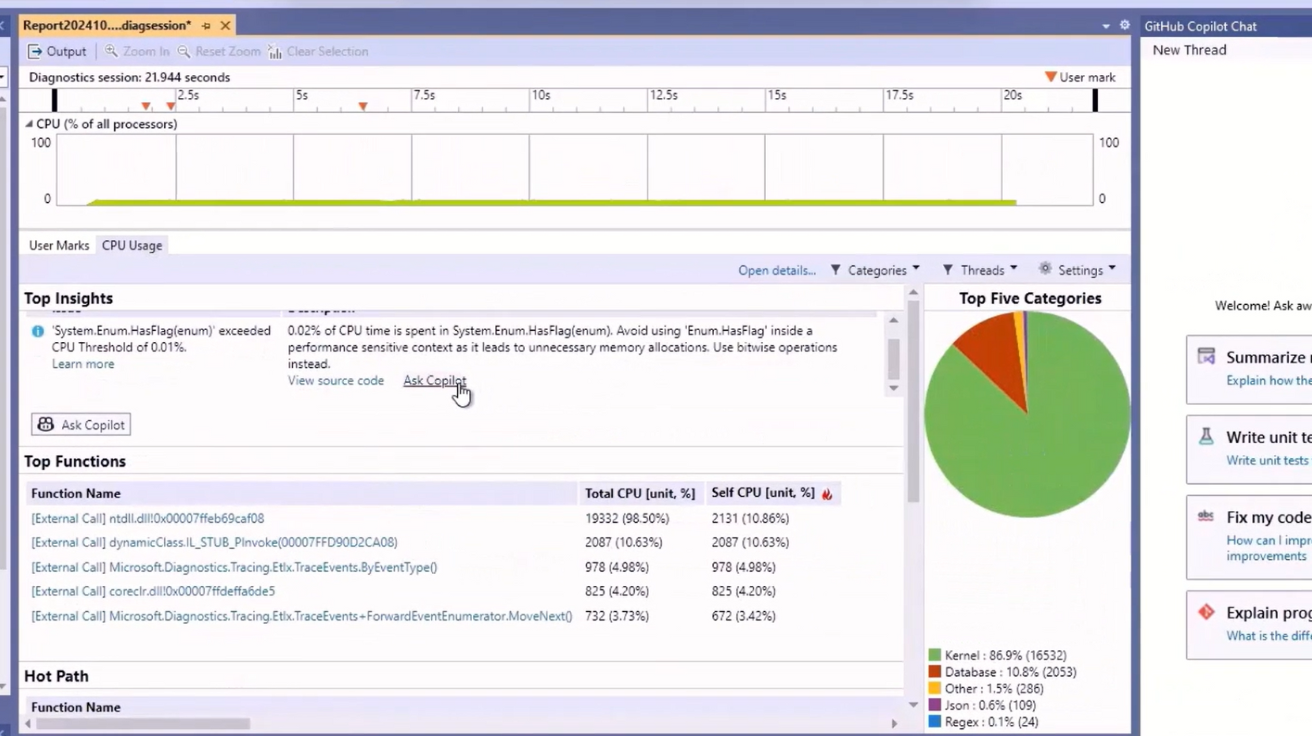Click the Output toolbar button

click(x=57, y=51)
